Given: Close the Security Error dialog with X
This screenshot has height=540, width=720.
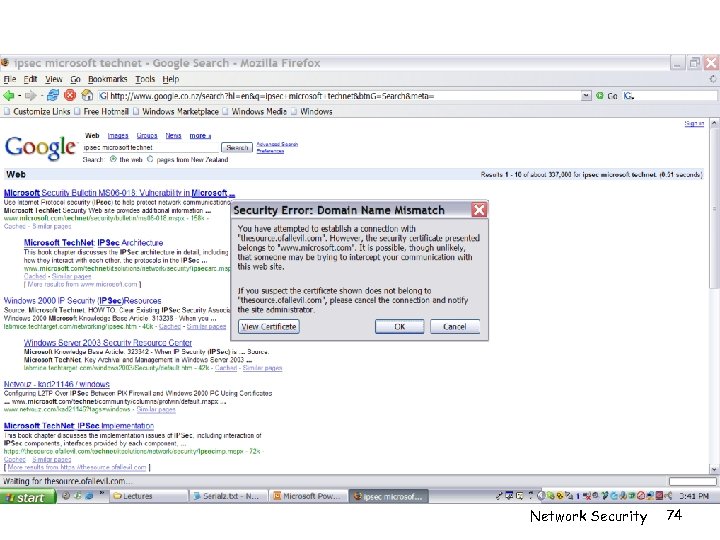Looking at the screenshot, I should click(479, 210).
